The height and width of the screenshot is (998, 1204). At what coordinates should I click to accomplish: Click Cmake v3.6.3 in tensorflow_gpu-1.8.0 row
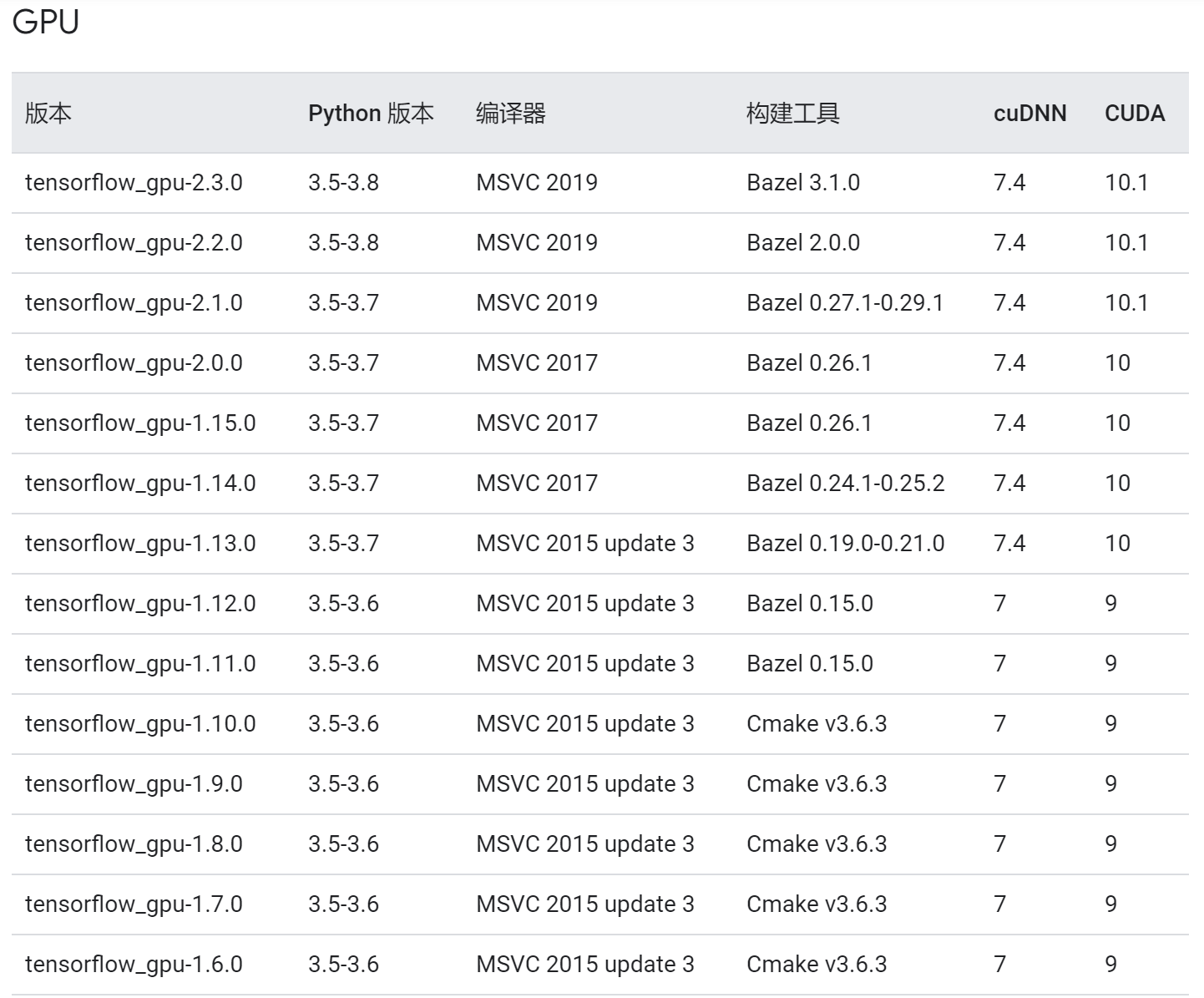click(x=817, y=844)
